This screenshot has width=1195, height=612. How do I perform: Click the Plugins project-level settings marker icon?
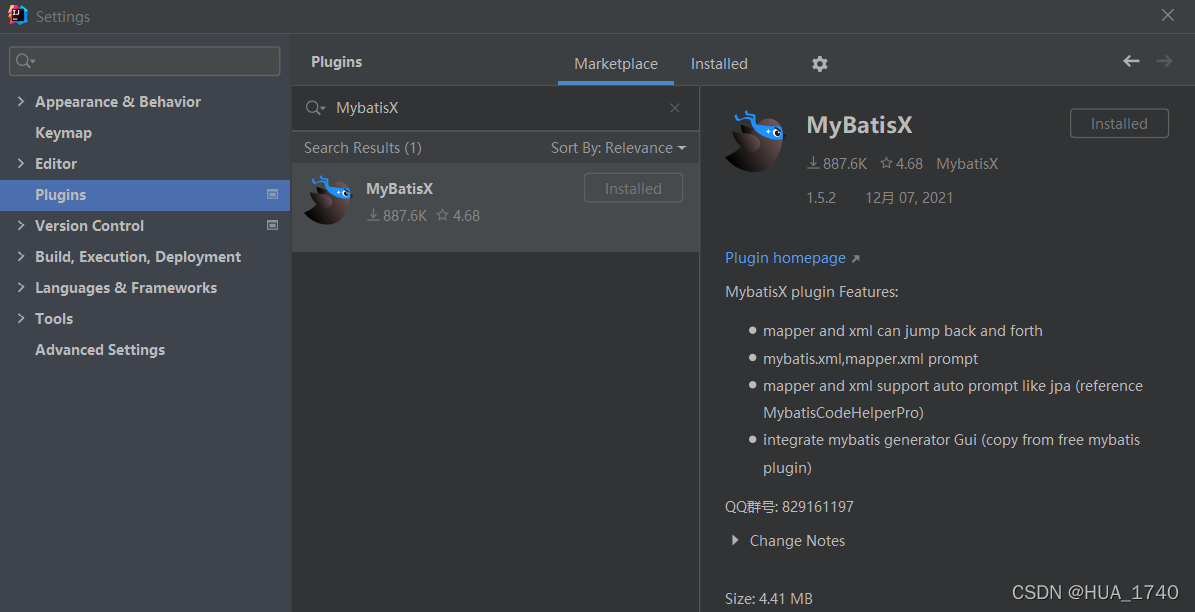272,195
